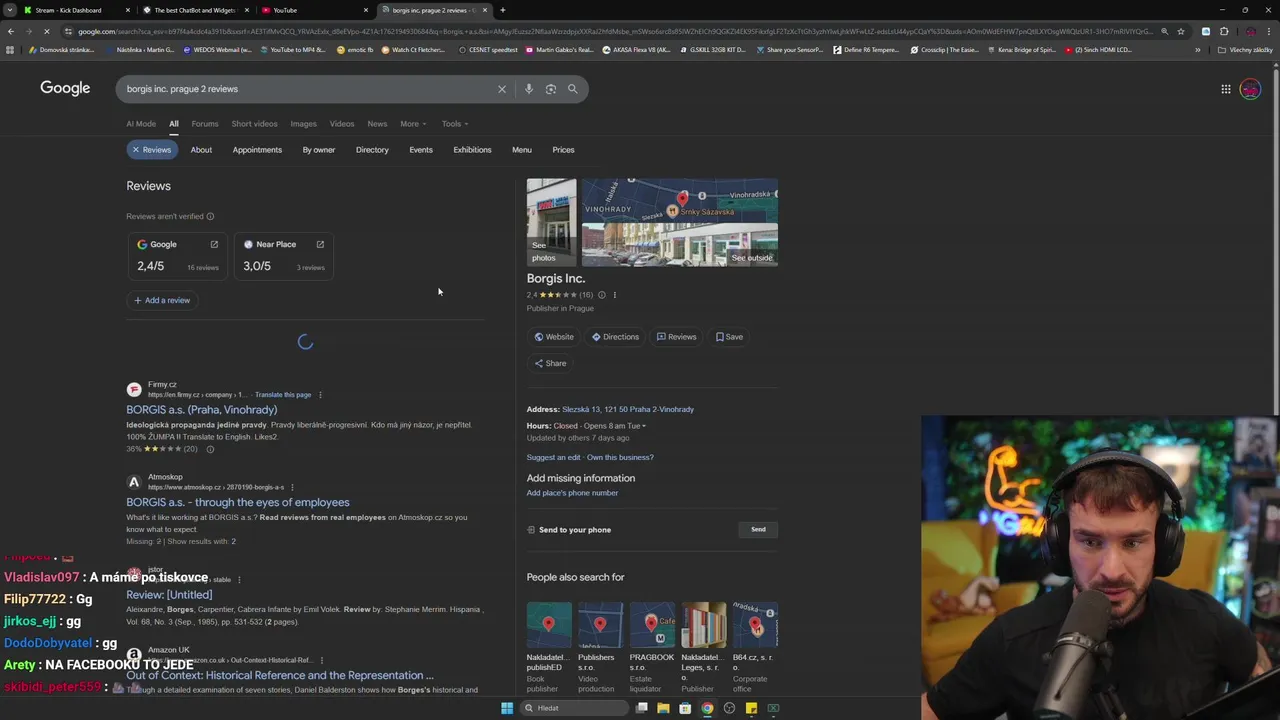Show rating info icon beside Borgis rating
1280x720 pixels.
(x=601, y=295)
